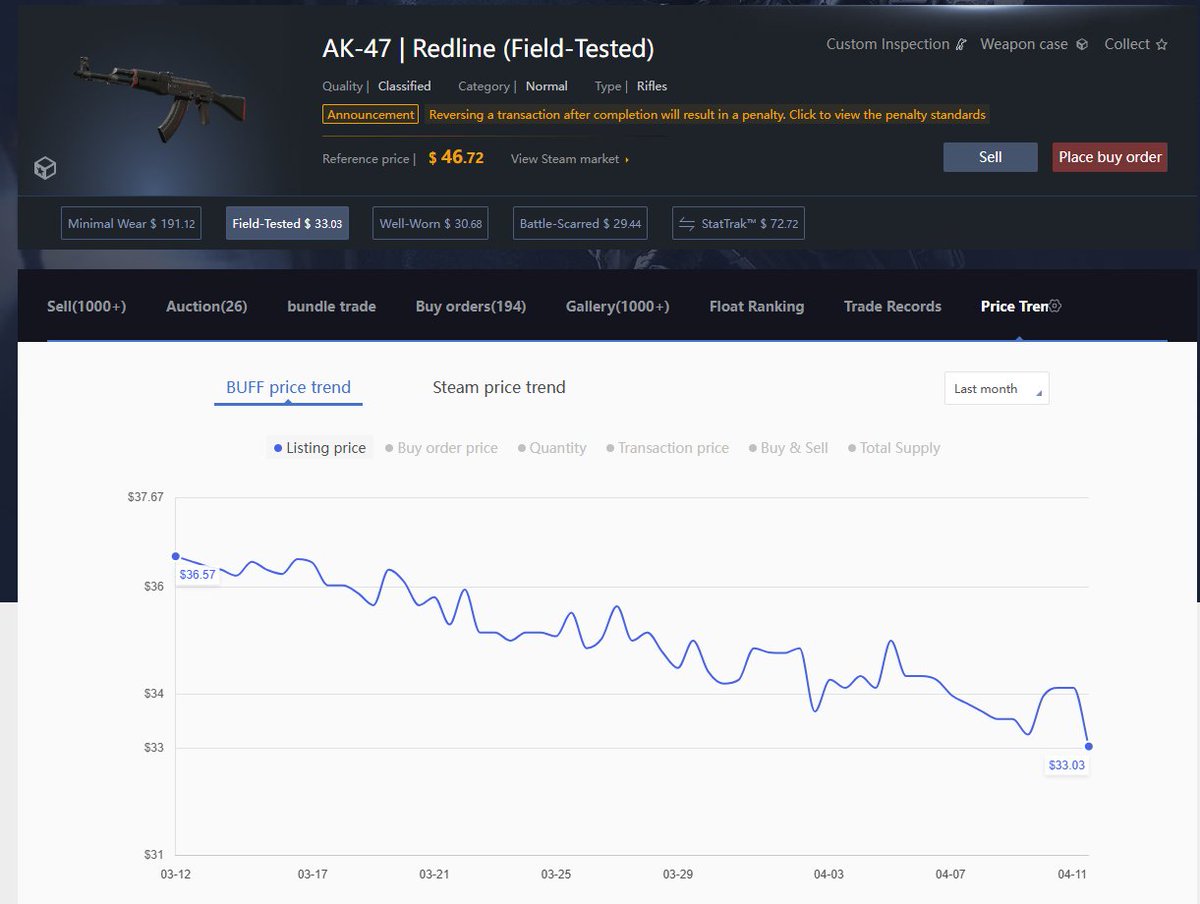The height and width of the screenshot is (904, 1200).
Task: Click the AK-47 Redline item title
Action: [x=488, y=48]
